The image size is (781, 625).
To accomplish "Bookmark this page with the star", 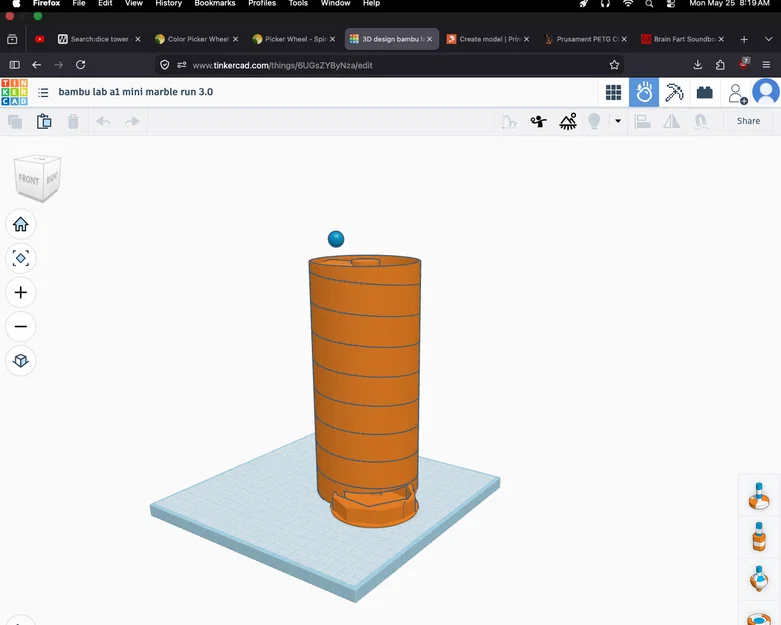I will pos(614,65).
